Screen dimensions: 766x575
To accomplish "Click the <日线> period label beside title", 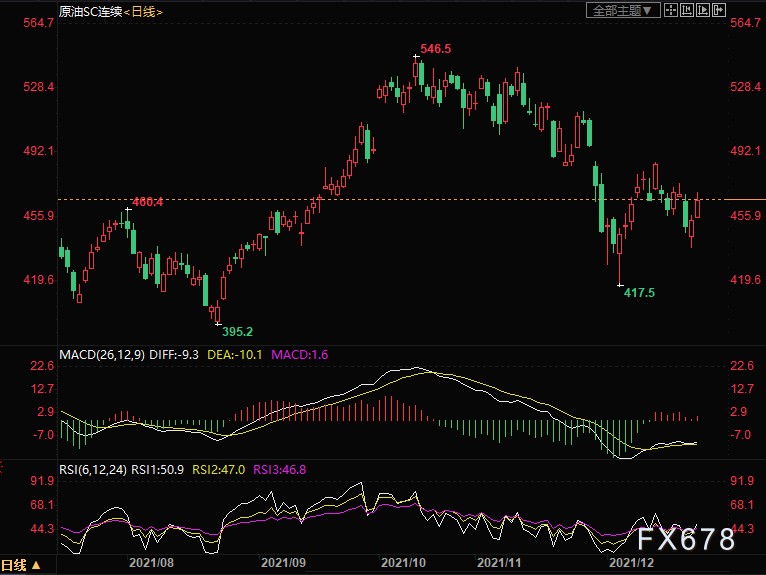I will click(x=143, y=12).
